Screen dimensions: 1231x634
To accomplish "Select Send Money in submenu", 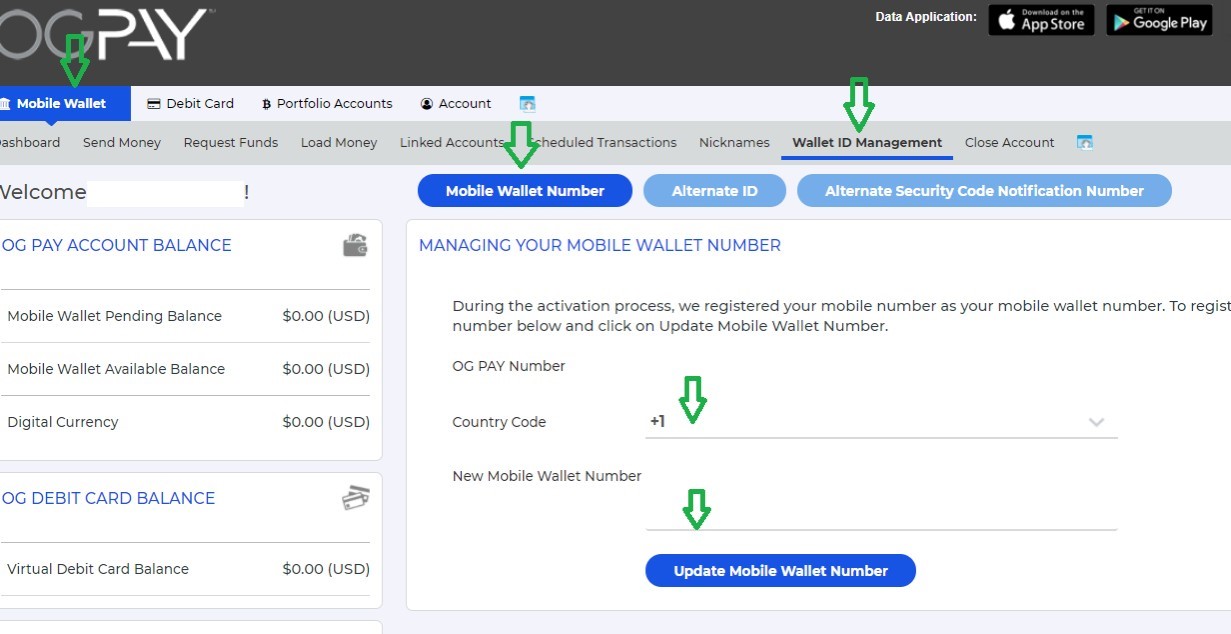I will click(x=122, y=142).
